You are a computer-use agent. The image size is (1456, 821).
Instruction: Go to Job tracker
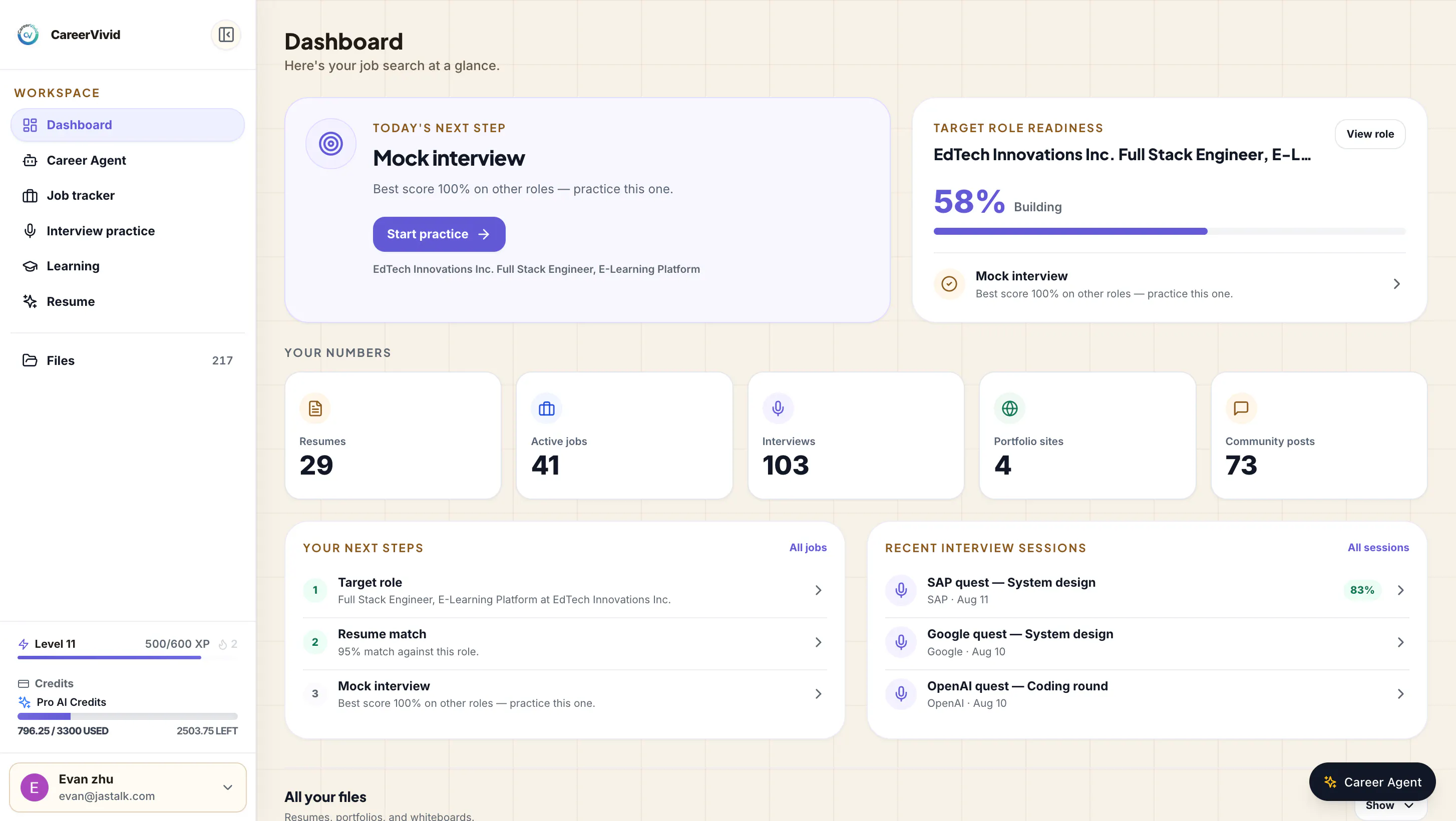click(127, 196)
